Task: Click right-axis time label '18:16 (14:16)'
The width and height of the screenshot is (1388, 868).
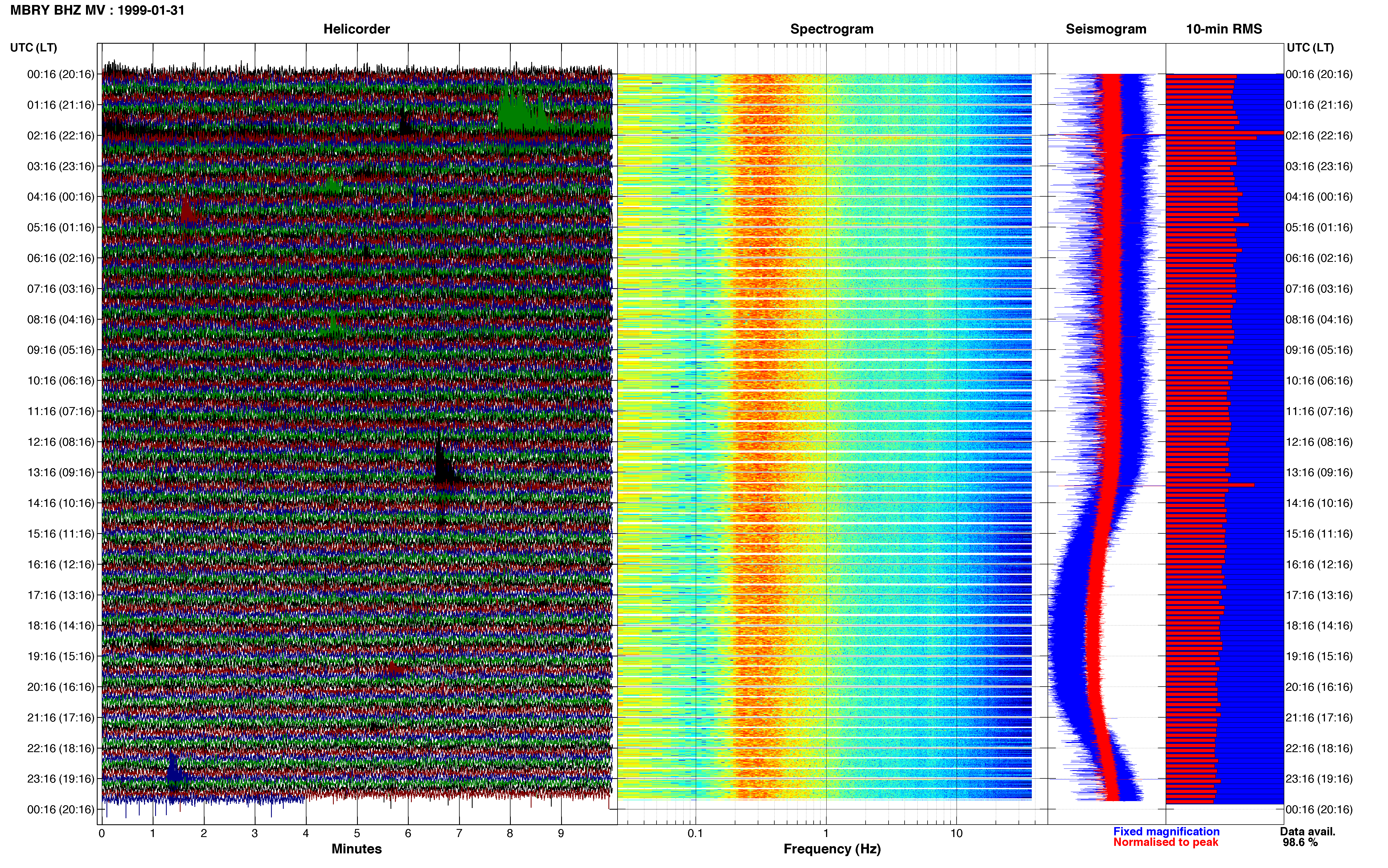Action: 1319,626
